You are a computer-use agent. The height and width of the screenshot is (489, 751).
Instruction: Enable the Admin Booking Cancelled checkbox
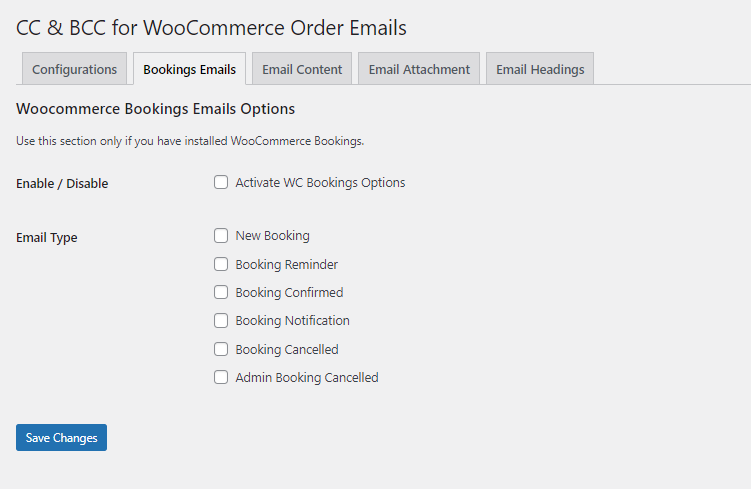[x=221, y=378]
